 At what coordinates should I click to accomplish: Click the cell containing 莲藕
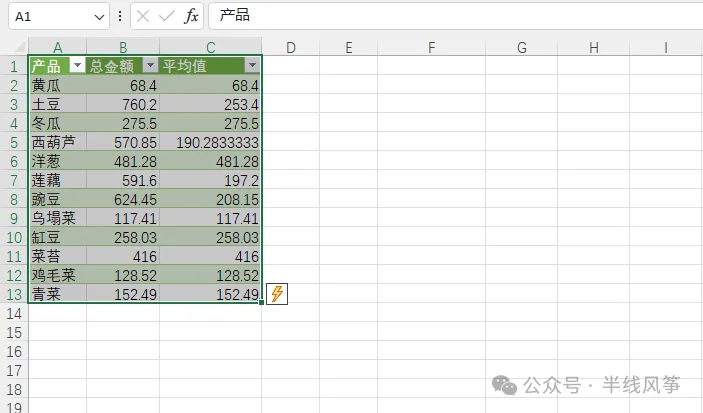coord(57,180)
